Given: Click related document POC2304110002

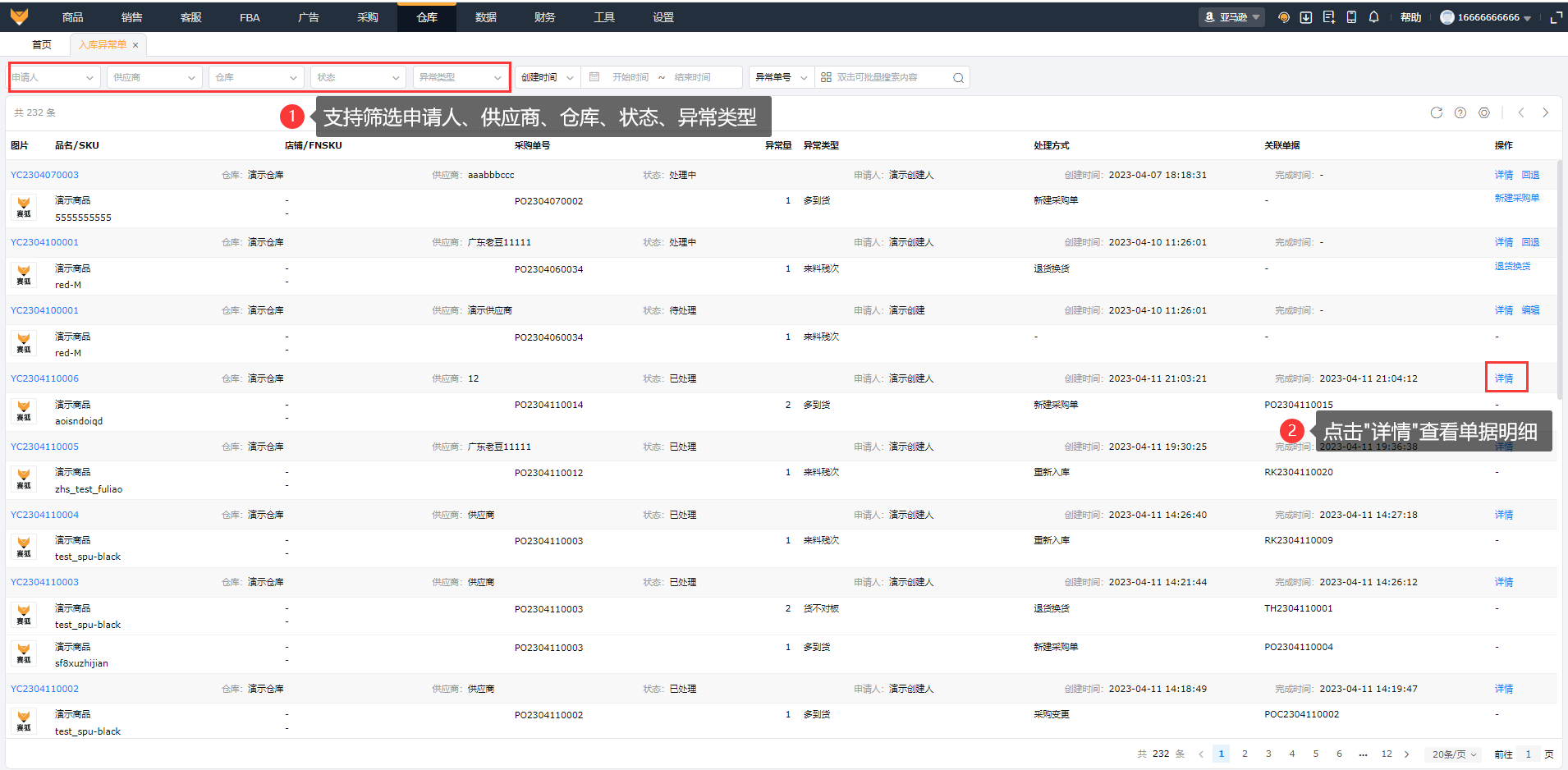Looking at the screenshot, I should pos(1302,714).
